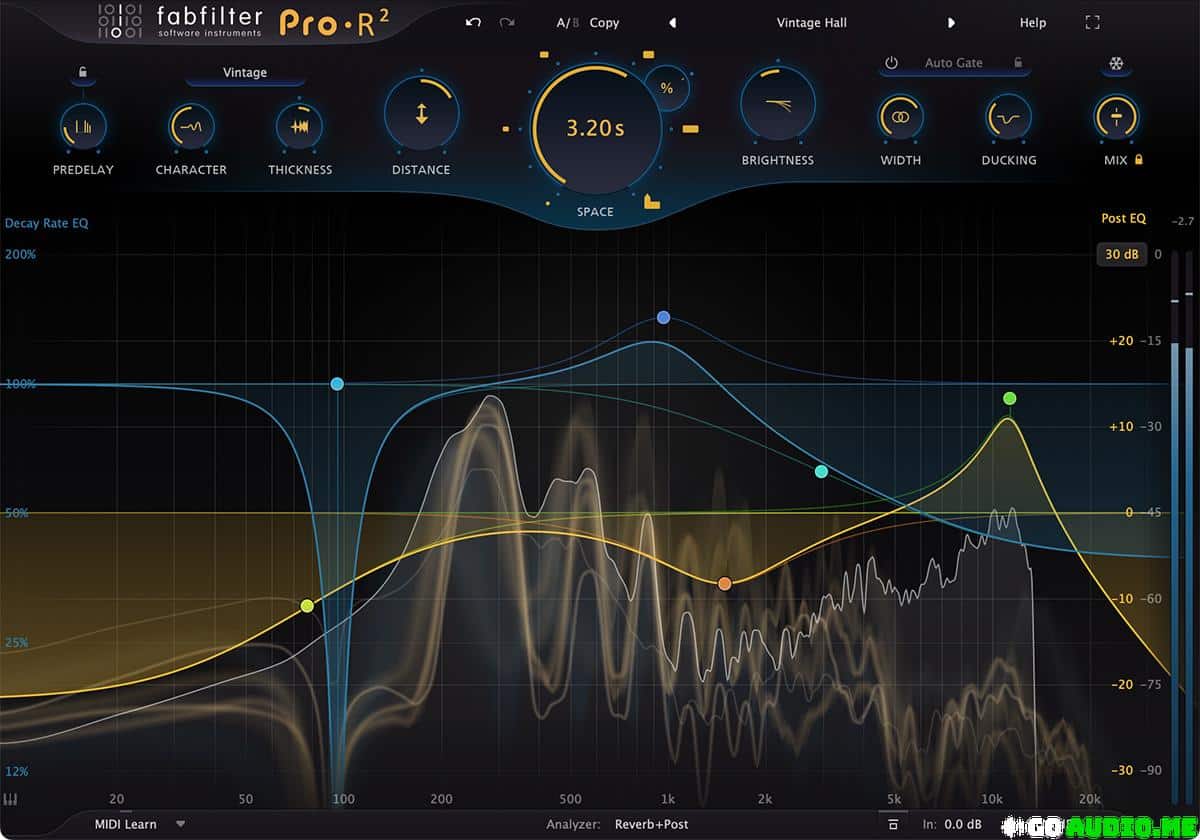Toggle the lock beside Auto Gate

(1018, 63)
